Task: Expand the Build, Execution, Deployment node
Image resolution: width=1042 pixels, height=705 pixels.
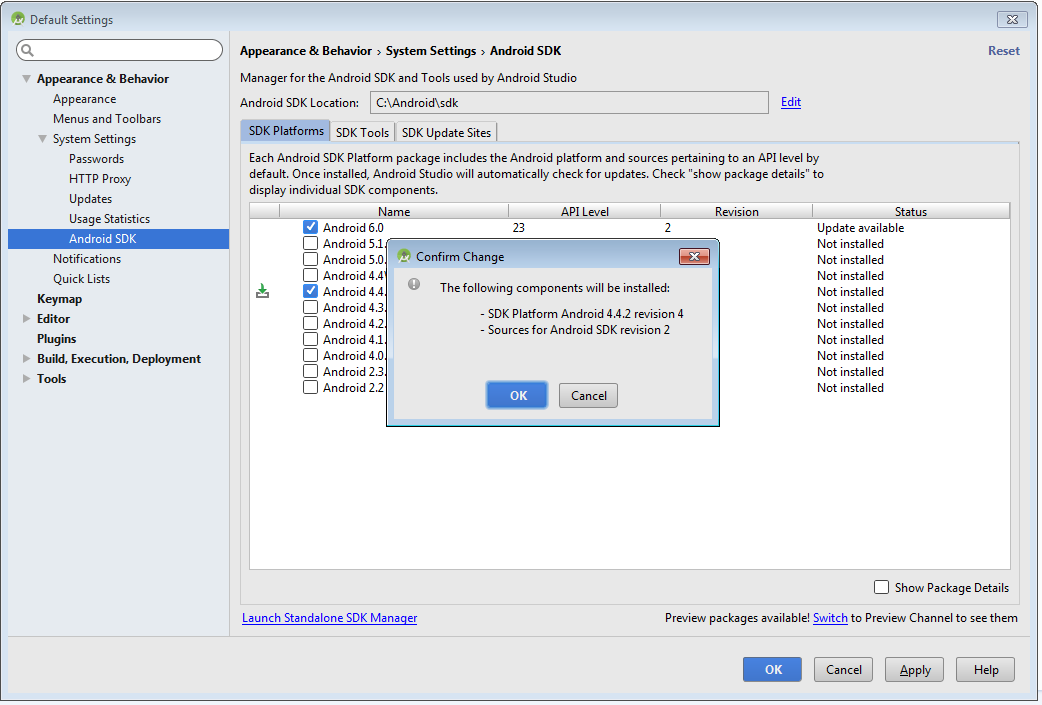Action: [x=27, y=358]
